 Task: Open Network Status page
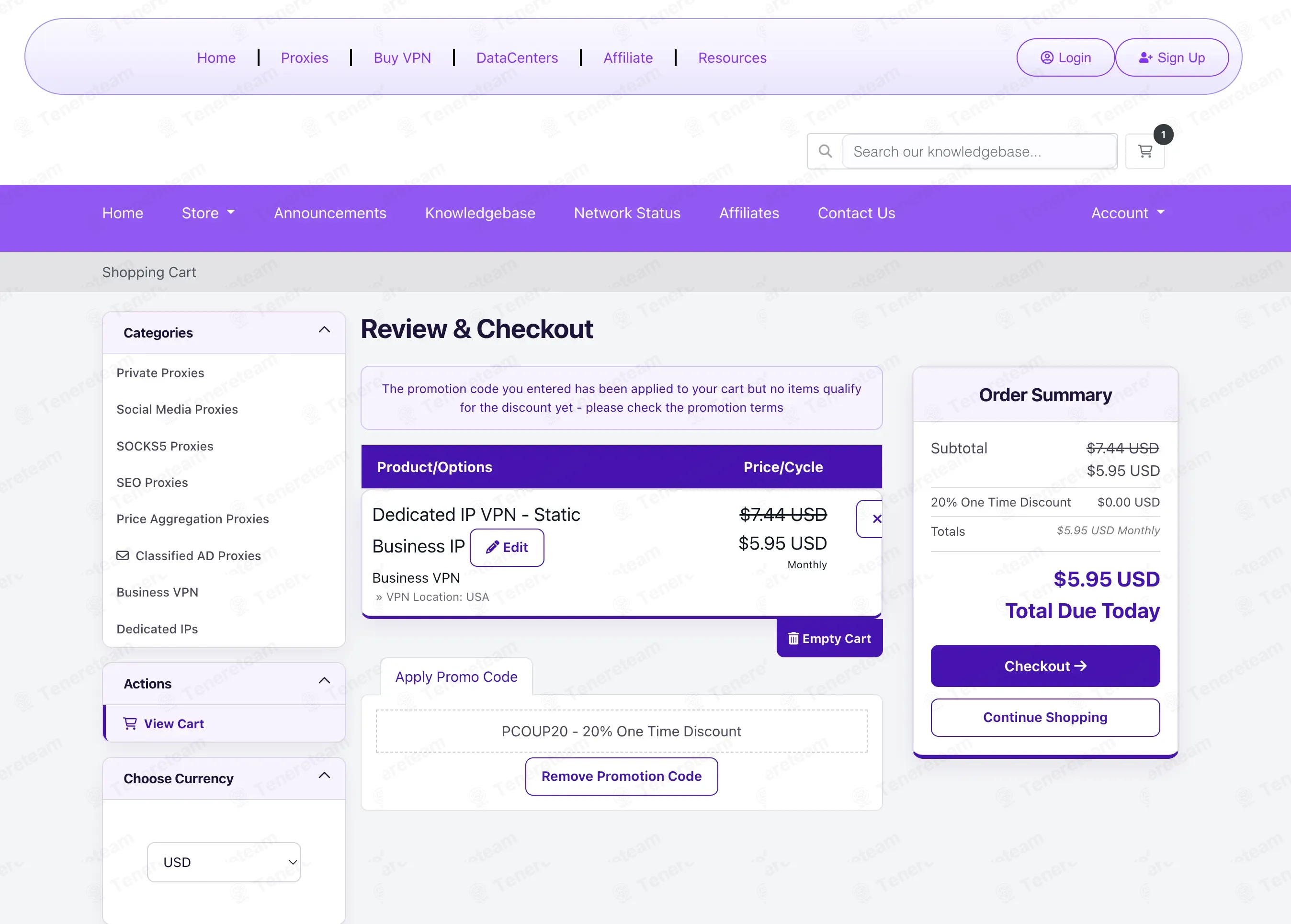click(627, 213)
